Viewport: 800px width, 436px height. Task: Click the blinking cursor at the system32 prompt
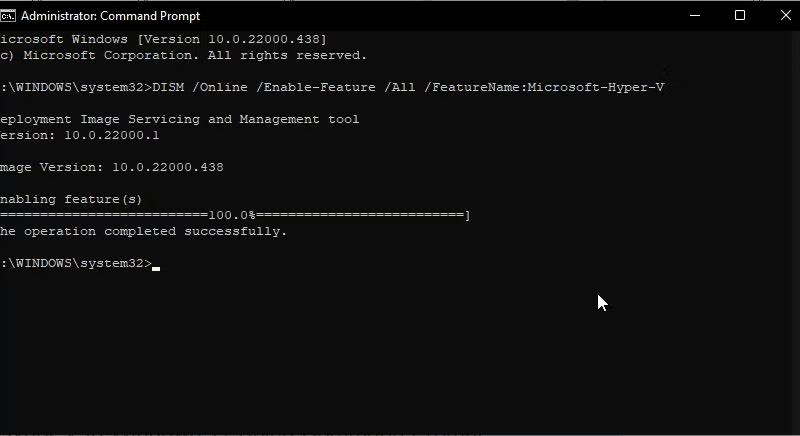pos(156,268)
